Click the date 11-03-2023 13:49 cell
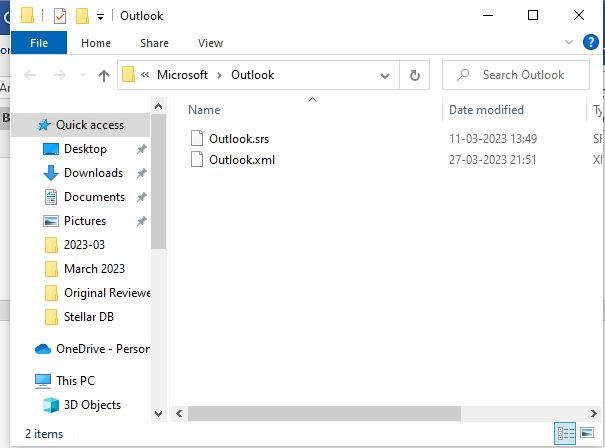This screenshot has width=605, height=448. [493, 139]
